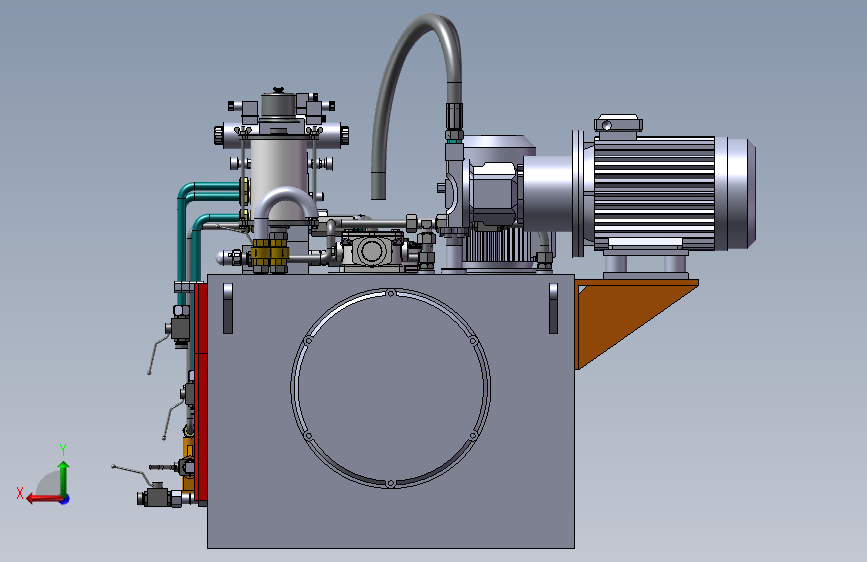Select the circular access cover on the tank
The width and height of the screenshot is (867, 562).
pyautogui.click(x=390, y=388)
